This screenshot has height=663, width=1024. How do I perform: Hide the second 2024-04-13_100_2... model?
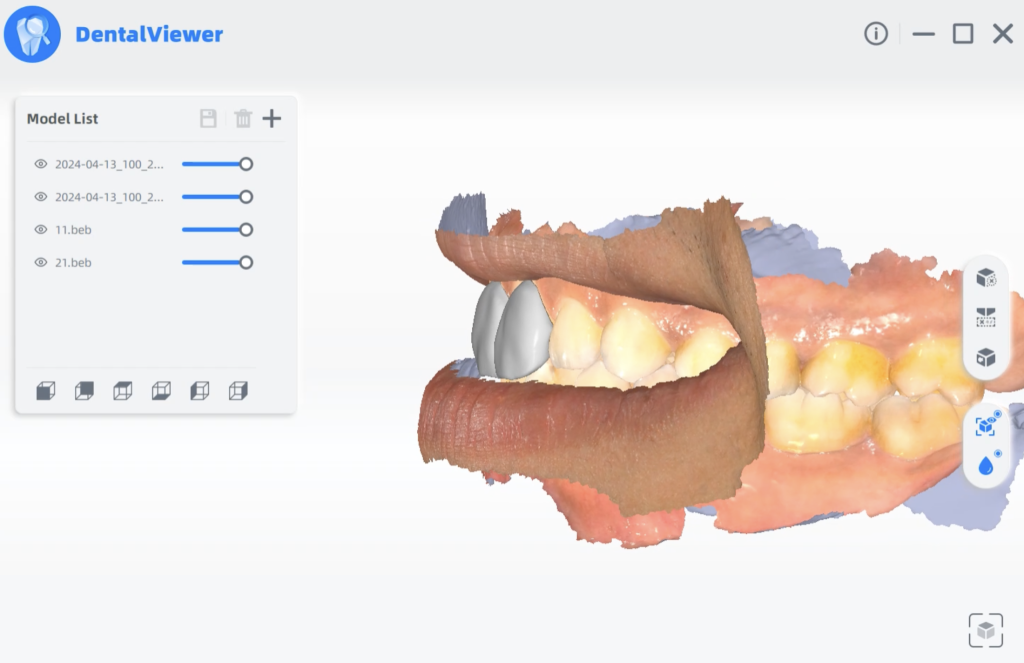click(x=40, y=197)
